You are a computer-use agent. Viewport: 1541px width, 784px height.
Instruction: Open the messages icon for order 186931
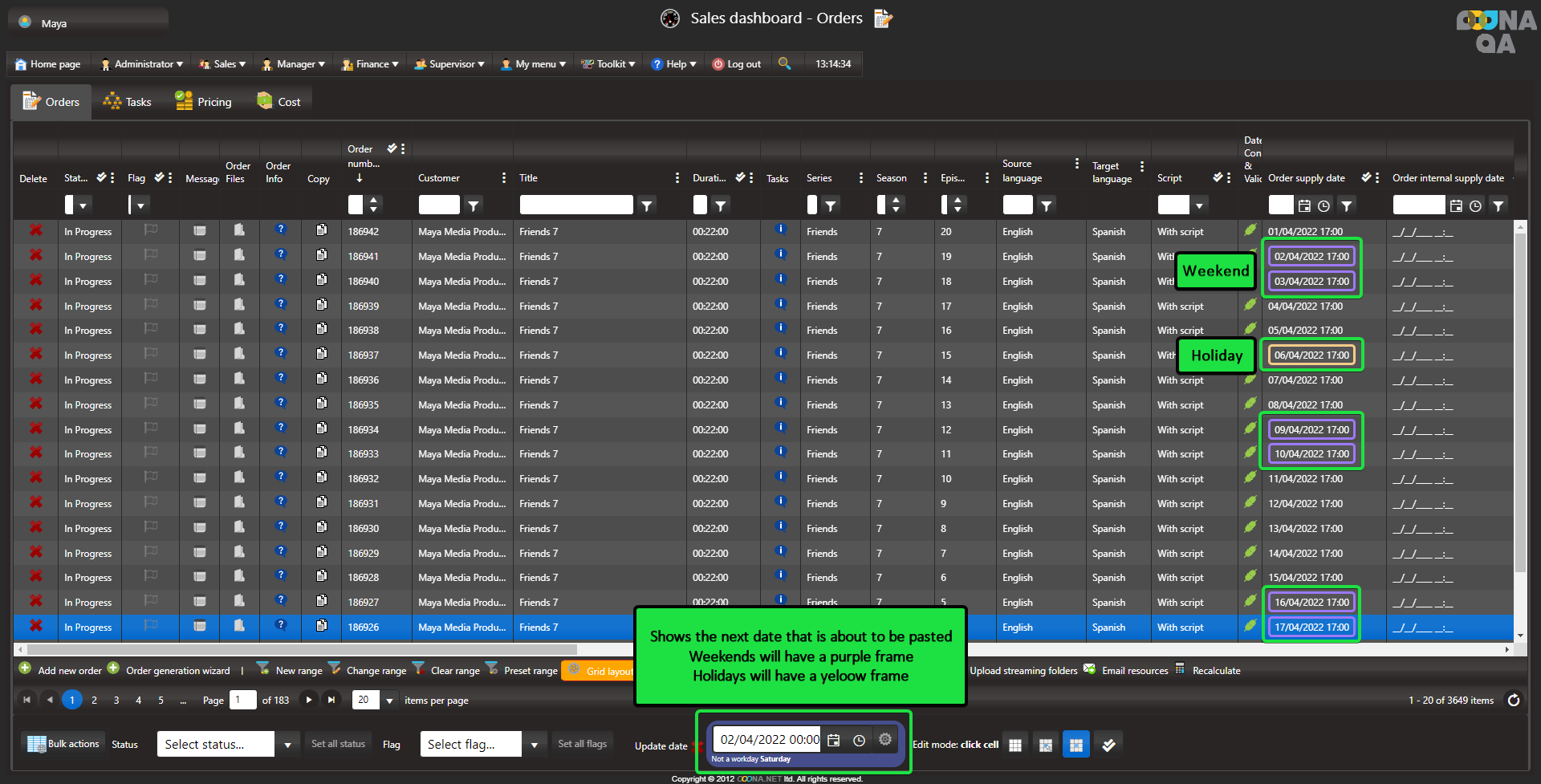coord(200,503)
